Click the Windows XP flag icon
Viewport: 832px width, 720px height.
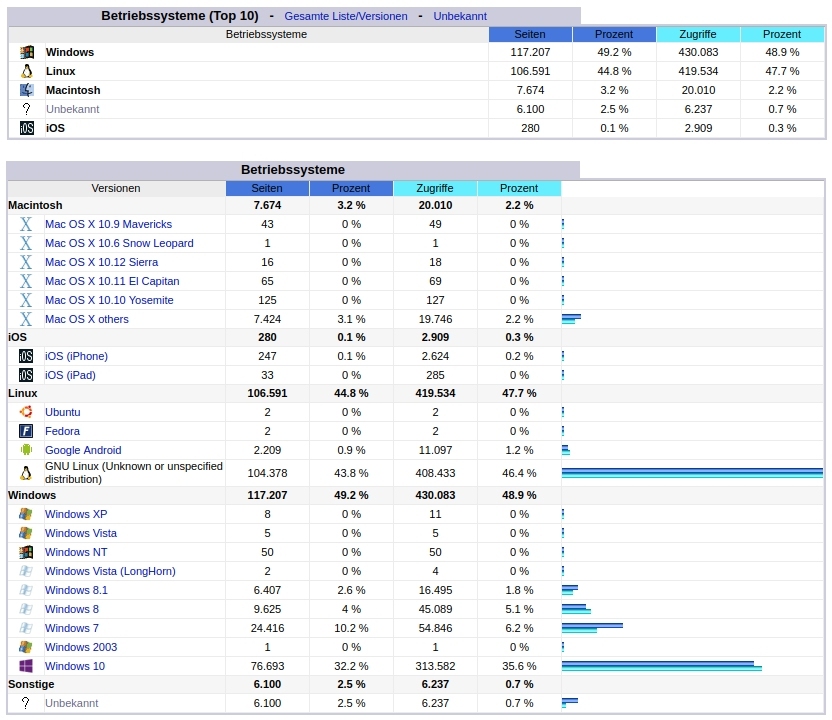[x=25, y=514]
